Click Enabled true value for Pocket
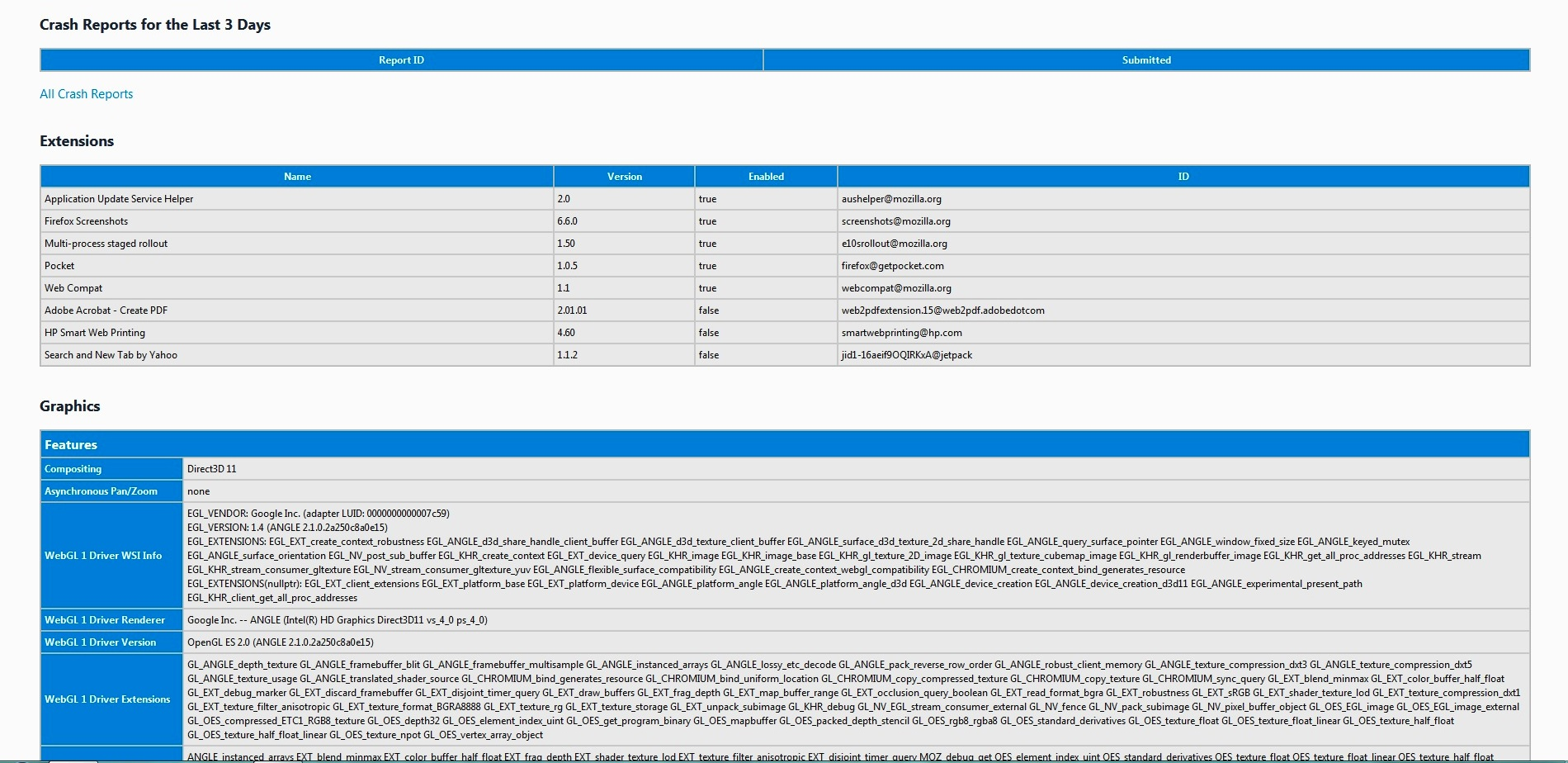This screenshot has height=763, width=1568. [x=707, y=266]
